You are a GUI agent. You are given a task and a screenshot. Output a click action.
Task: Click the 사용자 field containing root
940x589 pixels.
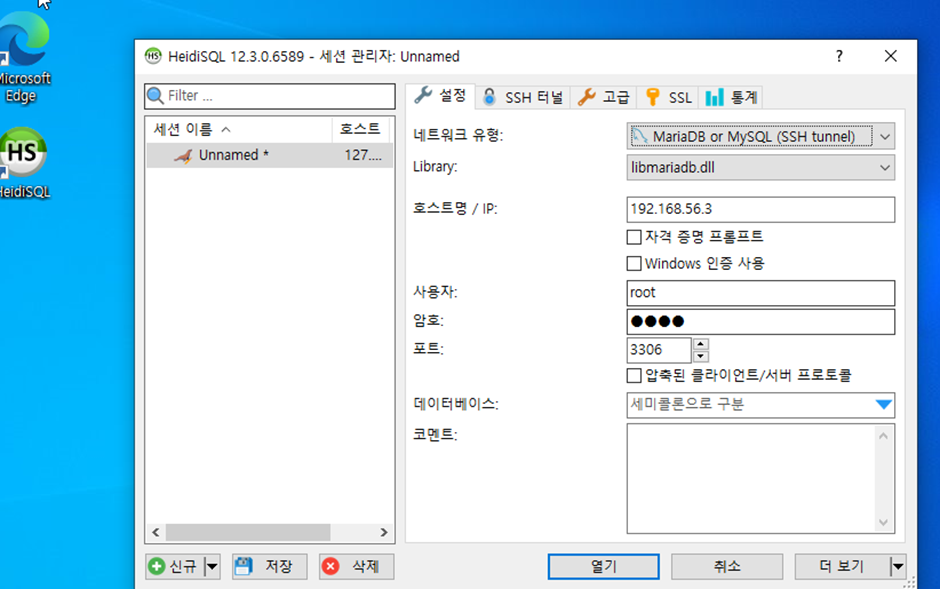(x=760, y=293)
